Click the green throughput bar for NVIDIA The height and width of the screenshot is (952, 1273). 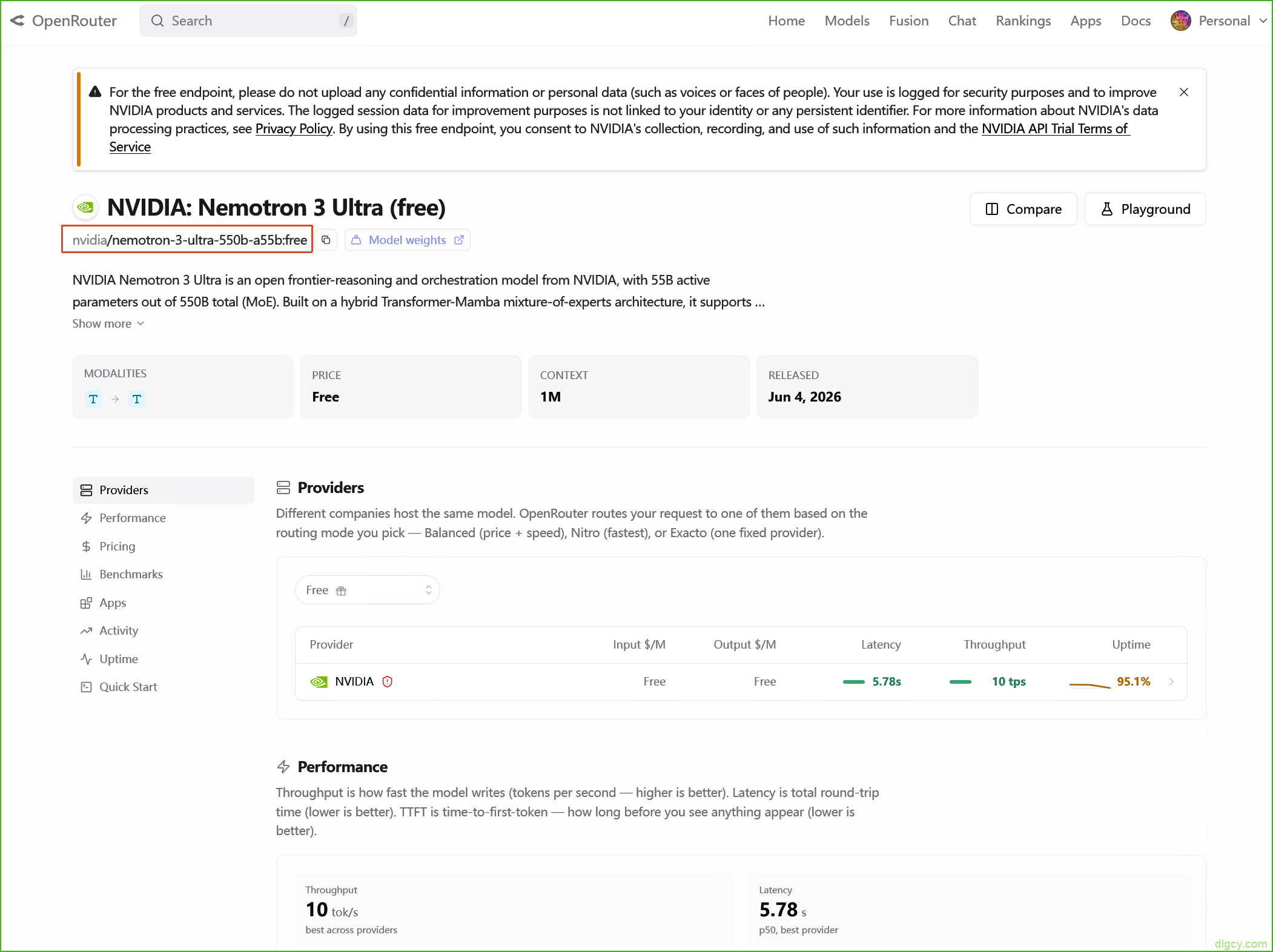click(x=961, y=682)
